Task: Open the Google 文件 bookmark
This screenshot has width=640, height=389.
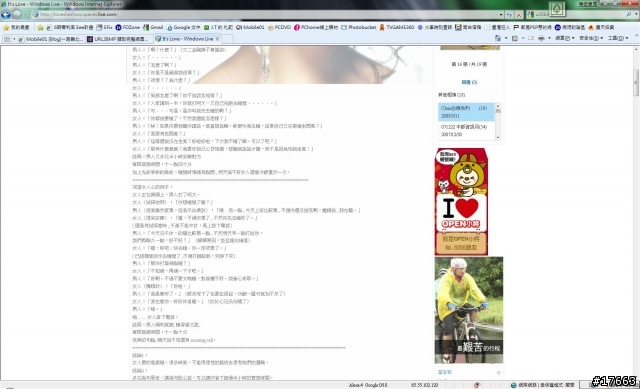Action: point(183,27)
